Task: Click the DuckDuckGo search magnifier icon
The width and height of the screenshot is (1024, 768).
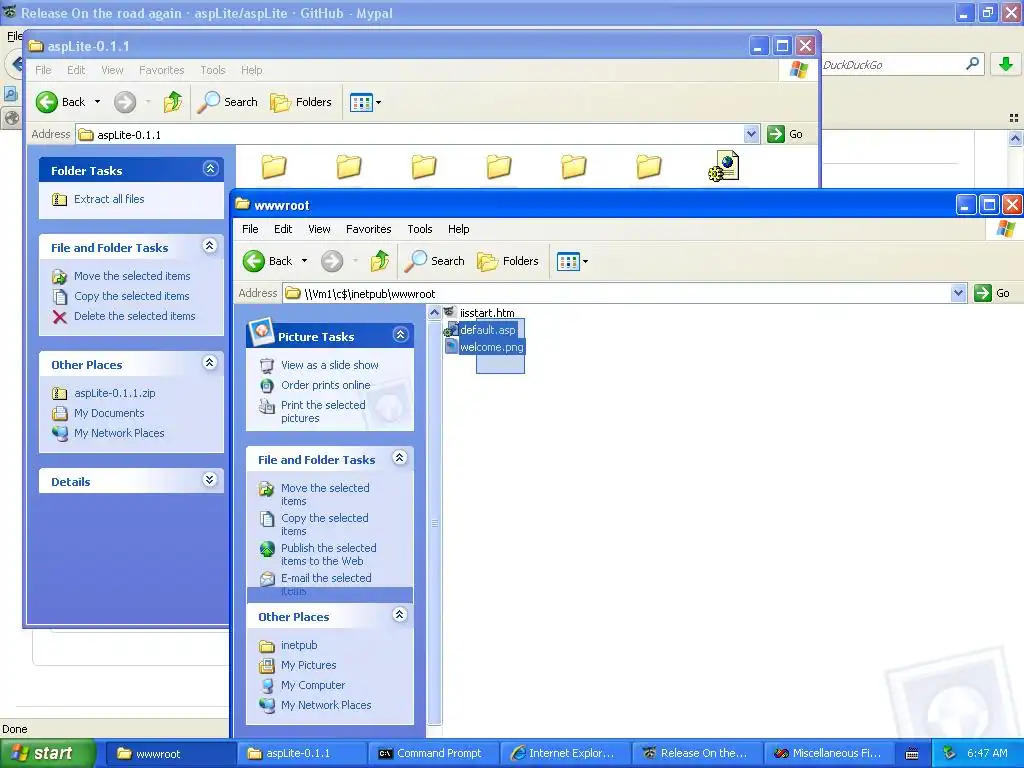Action: [x=972, y=64]
